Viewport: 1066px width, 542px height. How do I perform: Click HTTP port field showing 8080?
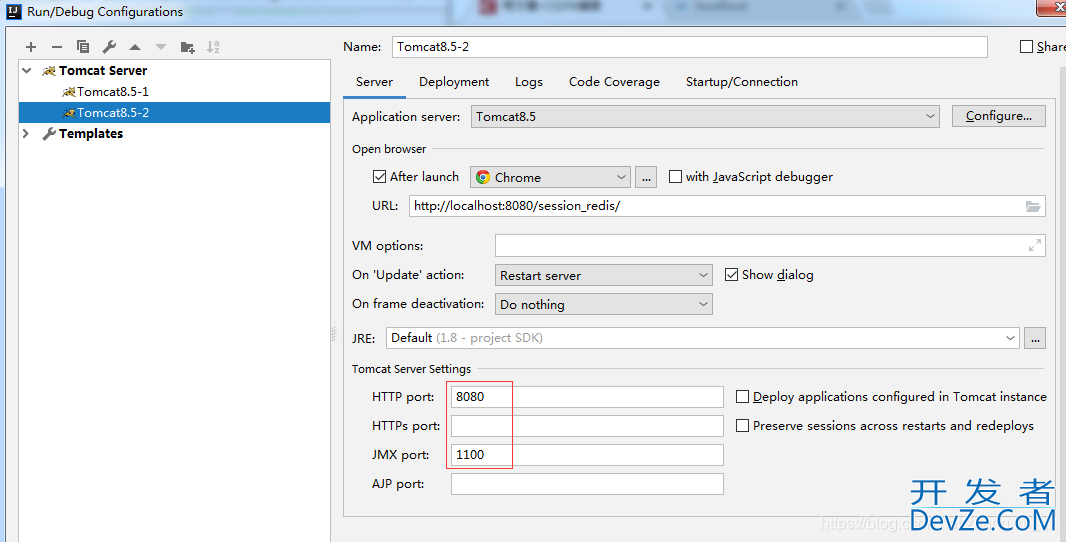click(587, 396)
